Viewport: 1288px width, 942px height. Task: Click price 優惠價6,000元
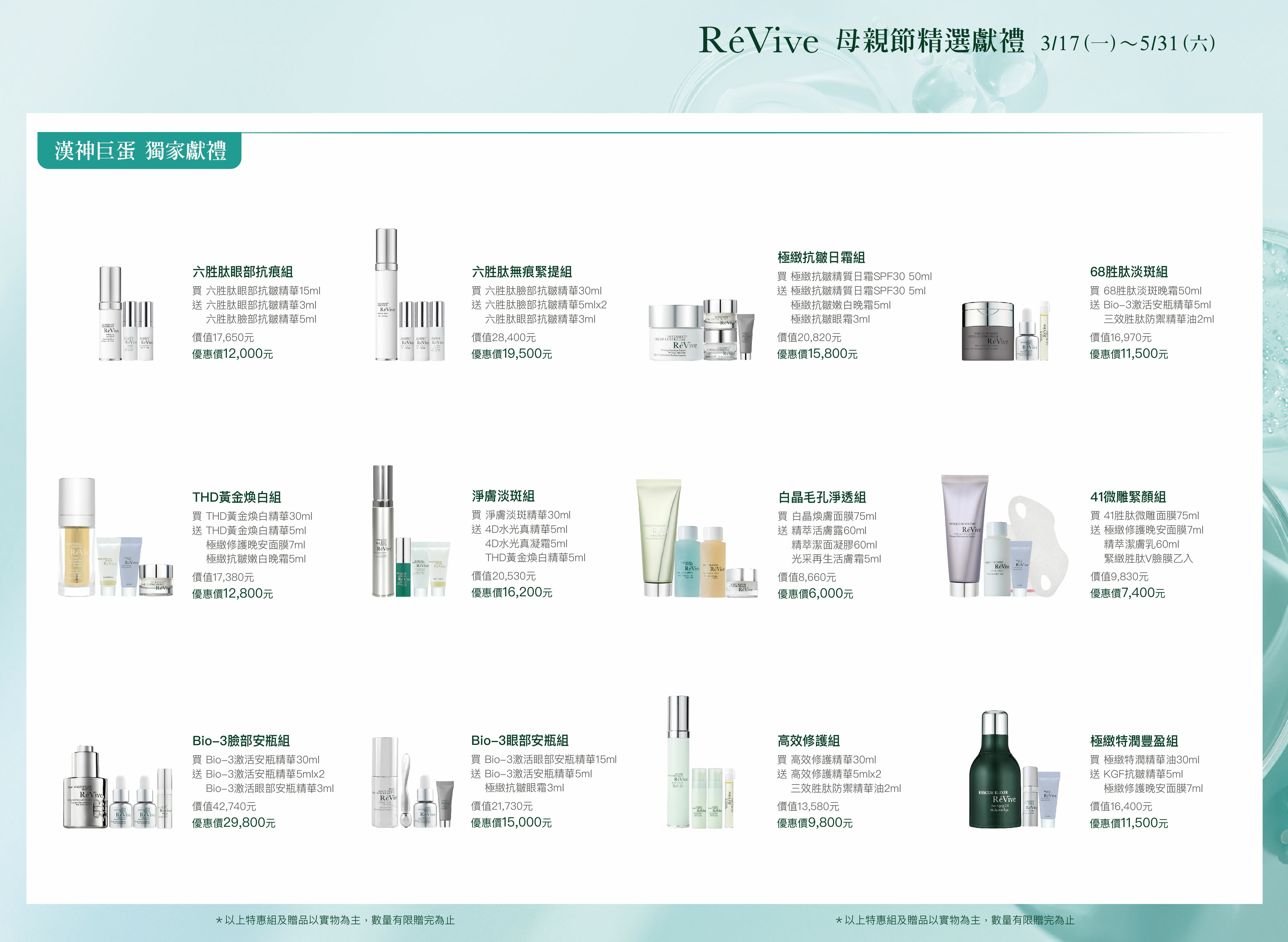click(x=815, y=594)
